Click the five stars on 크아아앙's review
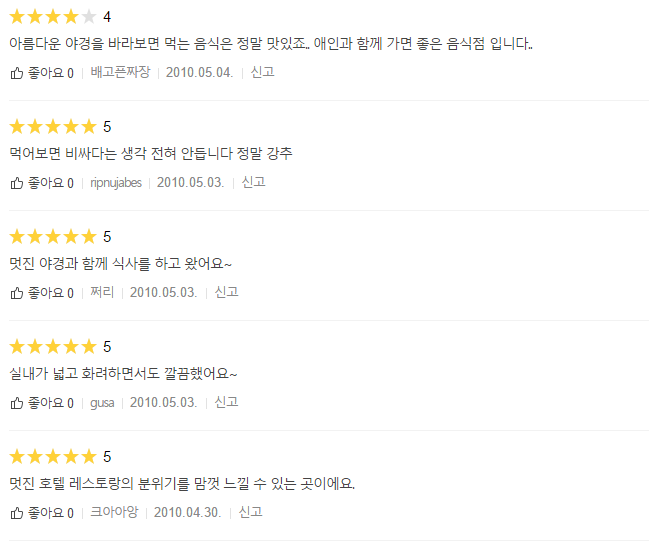 pos(53,456)
